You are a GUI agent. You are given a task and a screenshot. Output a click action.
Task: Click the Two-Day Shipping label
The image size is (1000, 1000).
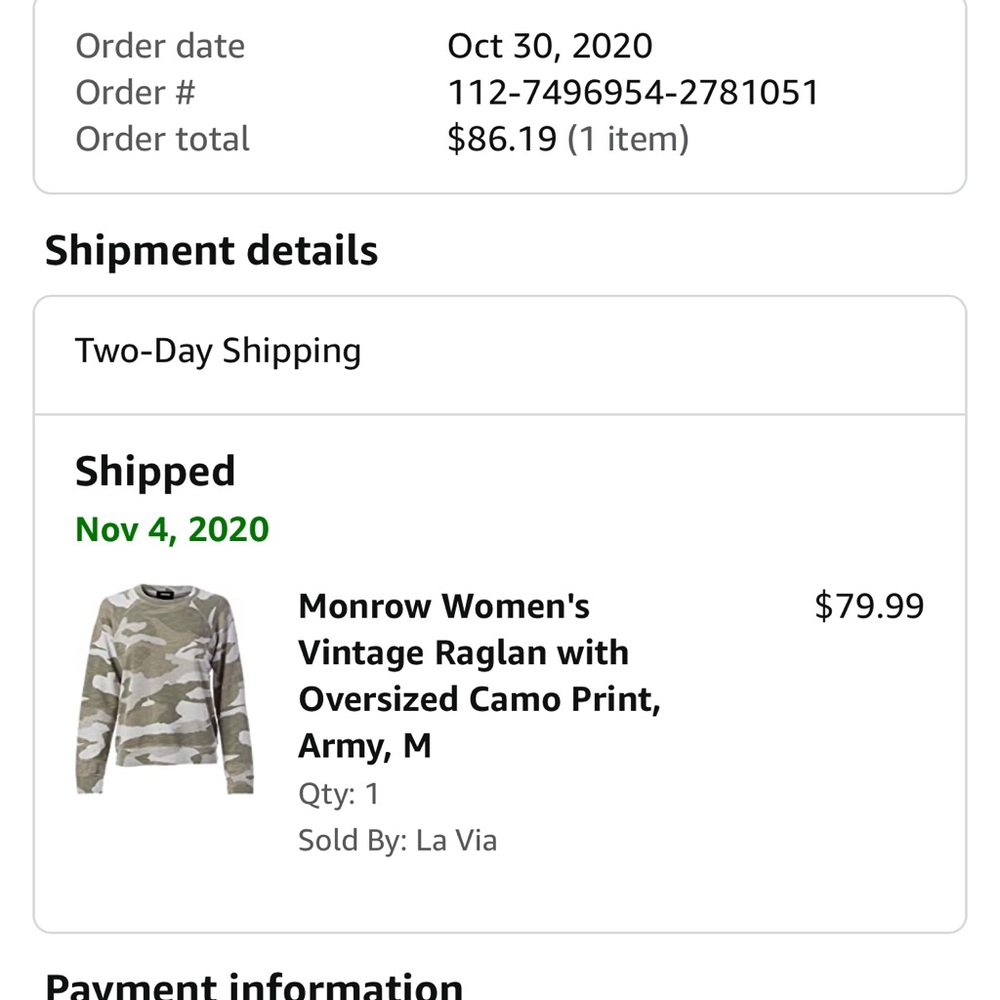point(218,351)
